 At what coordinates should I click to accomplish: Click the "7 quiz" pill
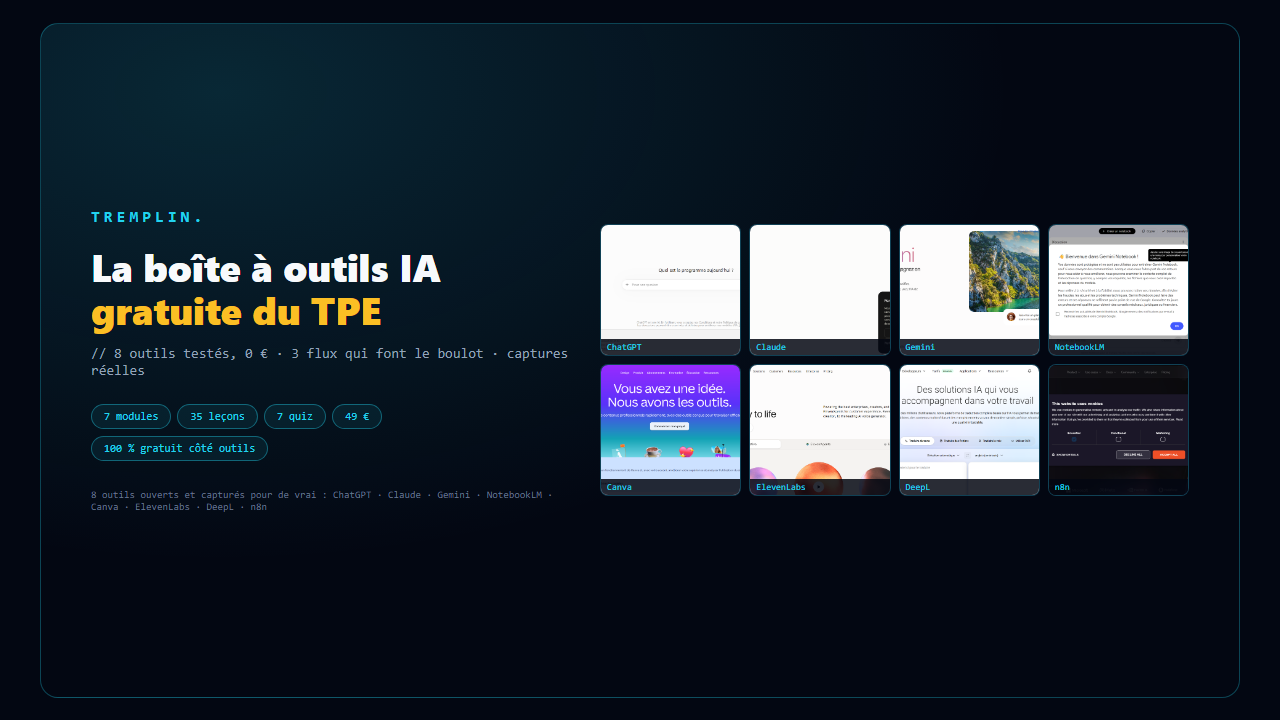[295, 417]
